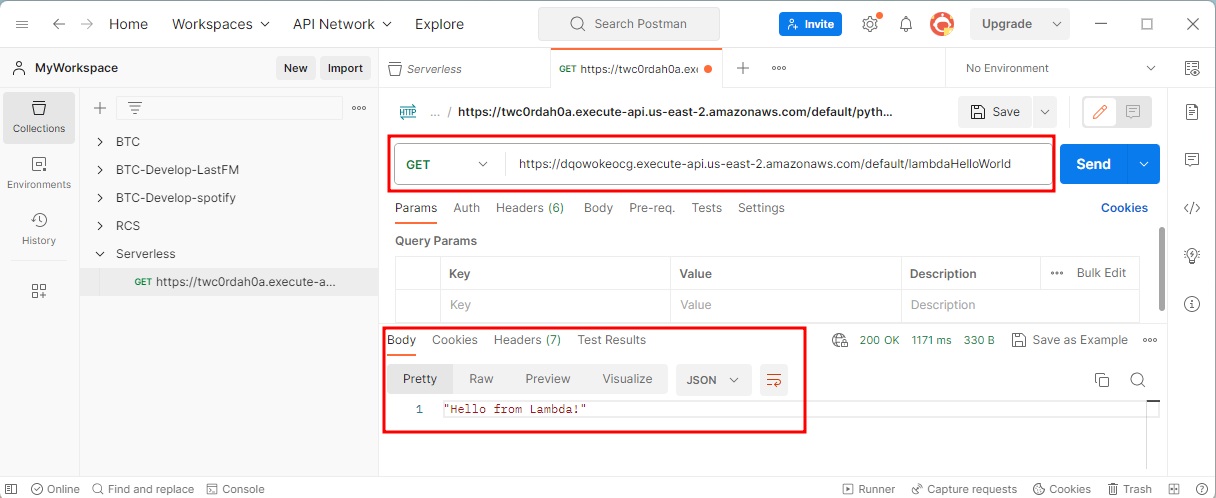Viewport: 1216px width, 498px height.
Task: Change the GET method dropdown
Action: click(x=449, y=164)
